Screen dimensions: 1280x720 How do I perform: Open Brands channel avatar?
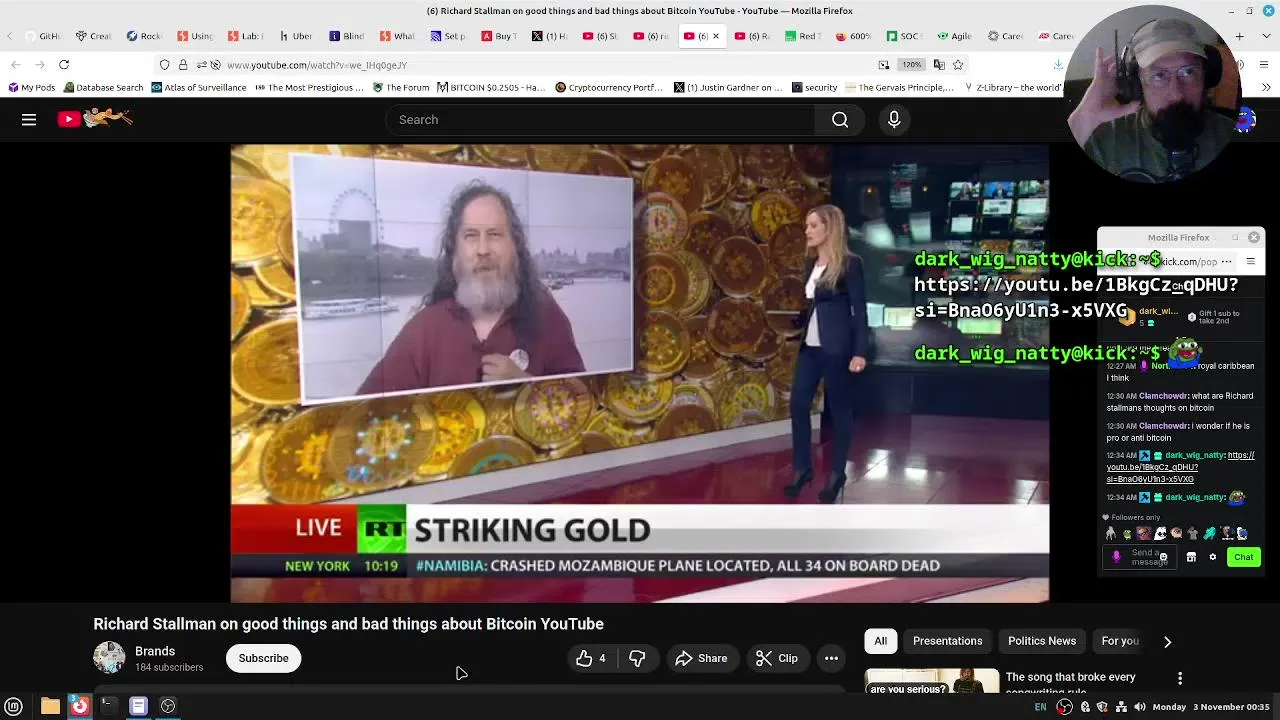pos(109,657)
